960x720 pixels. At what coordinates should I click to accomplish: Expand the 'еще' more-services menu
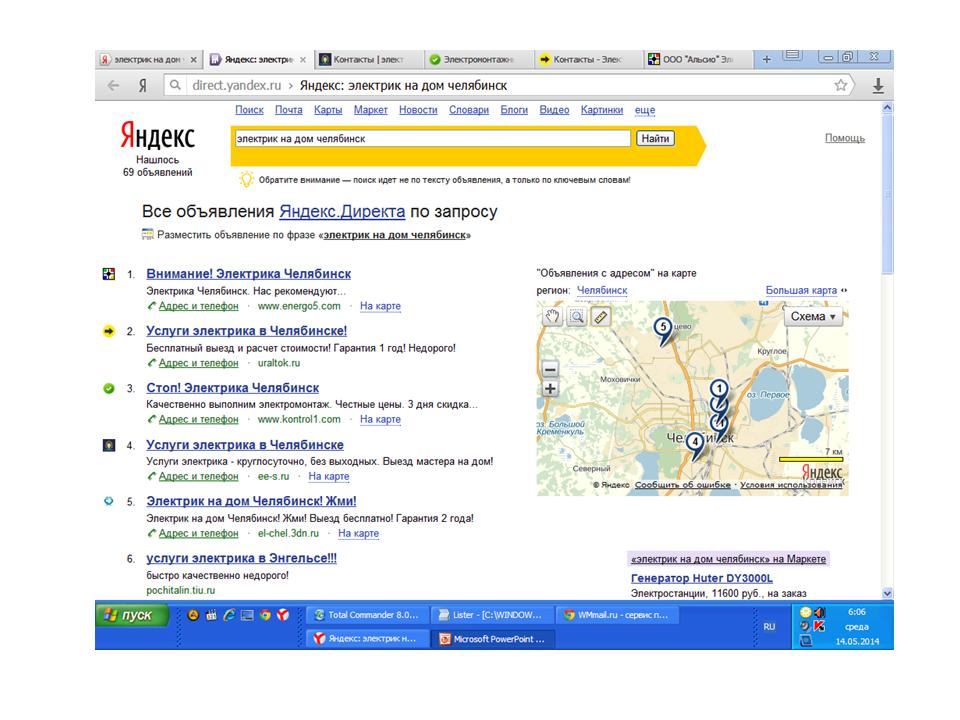coord(645,110)
